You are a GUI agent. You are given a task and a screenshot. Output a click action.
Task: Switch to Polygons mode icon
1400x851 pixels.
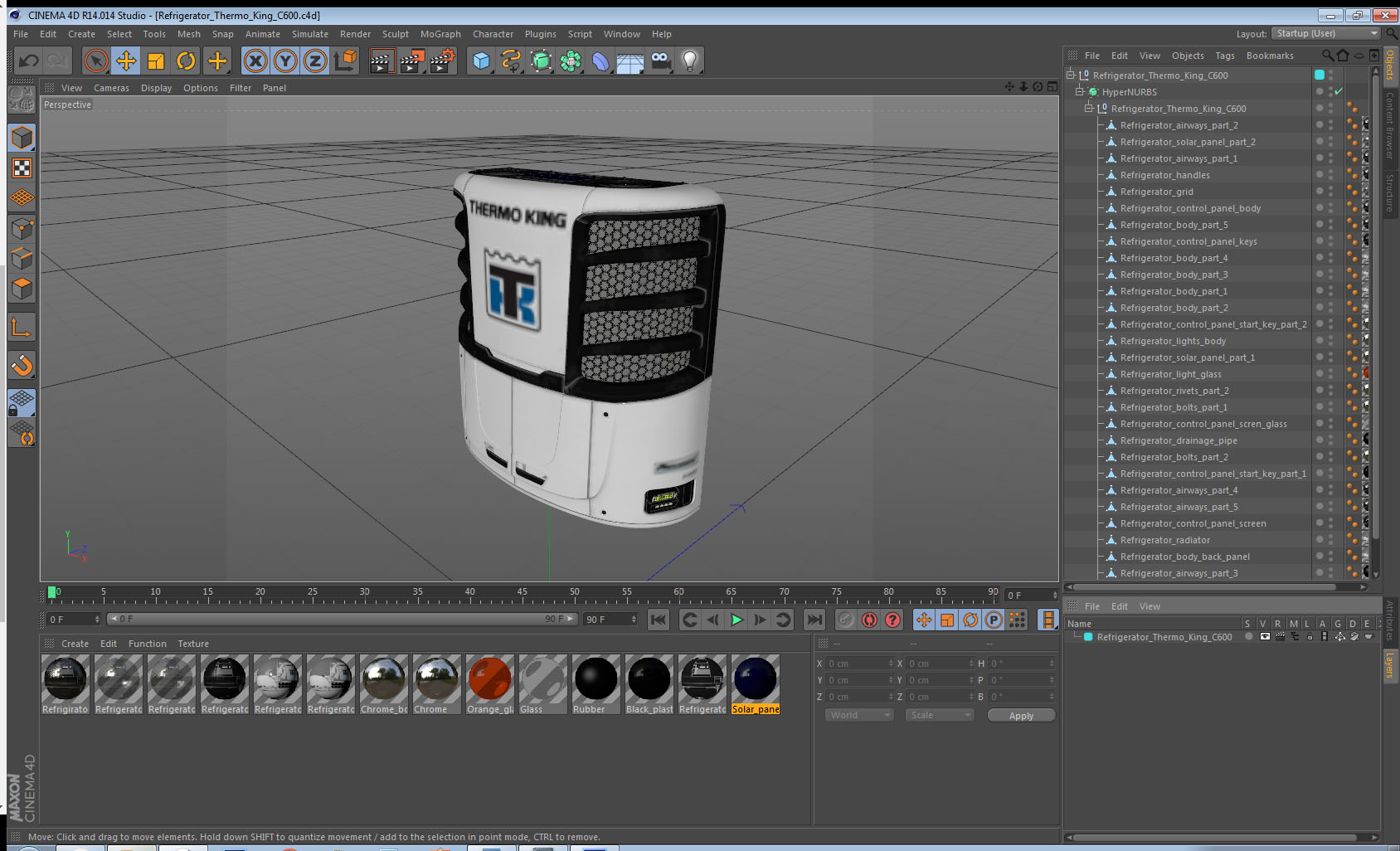pyautogui.click(x=22, y=288)
